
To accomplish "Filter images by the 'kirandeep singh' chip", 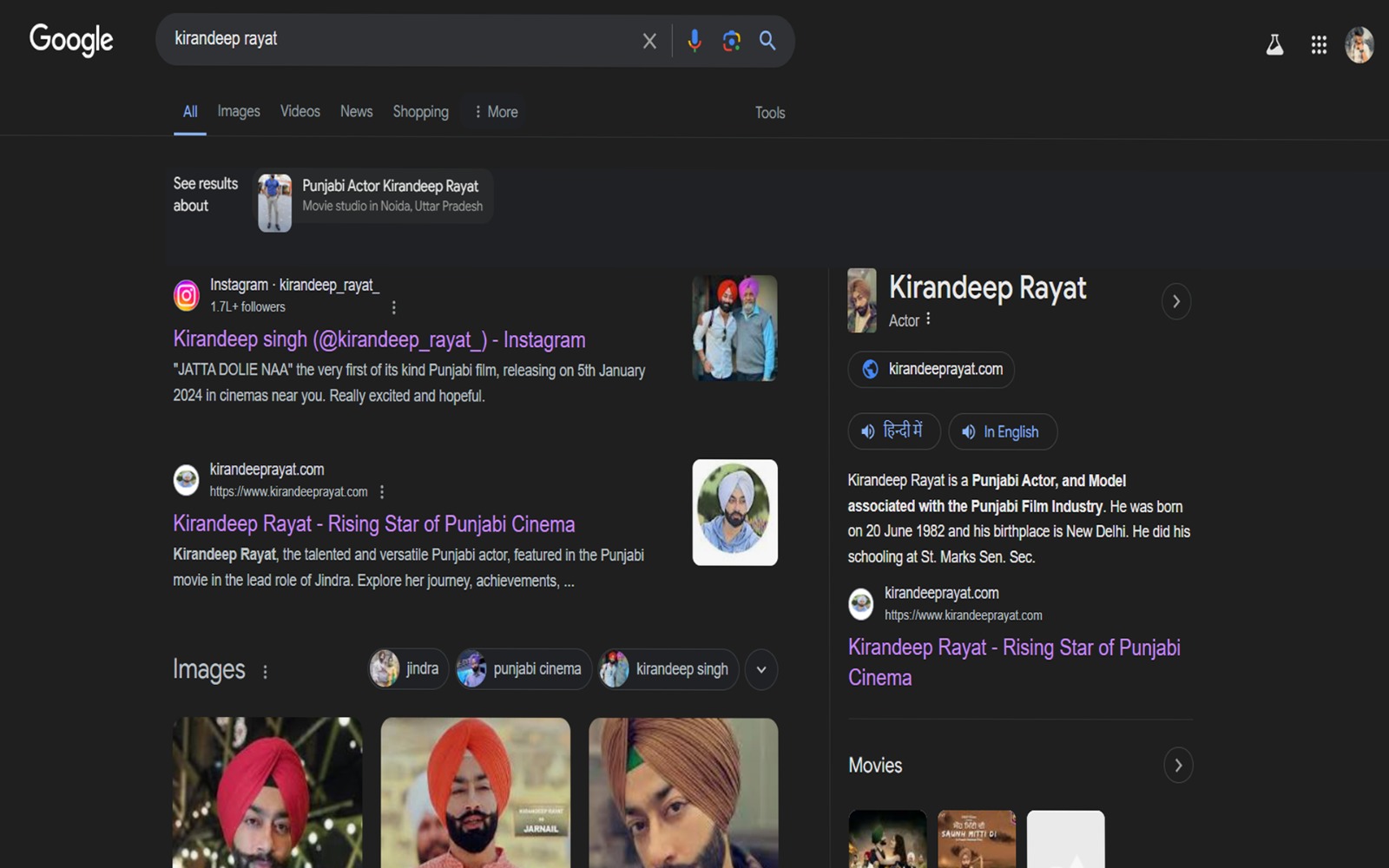I will tap(668, 669).
